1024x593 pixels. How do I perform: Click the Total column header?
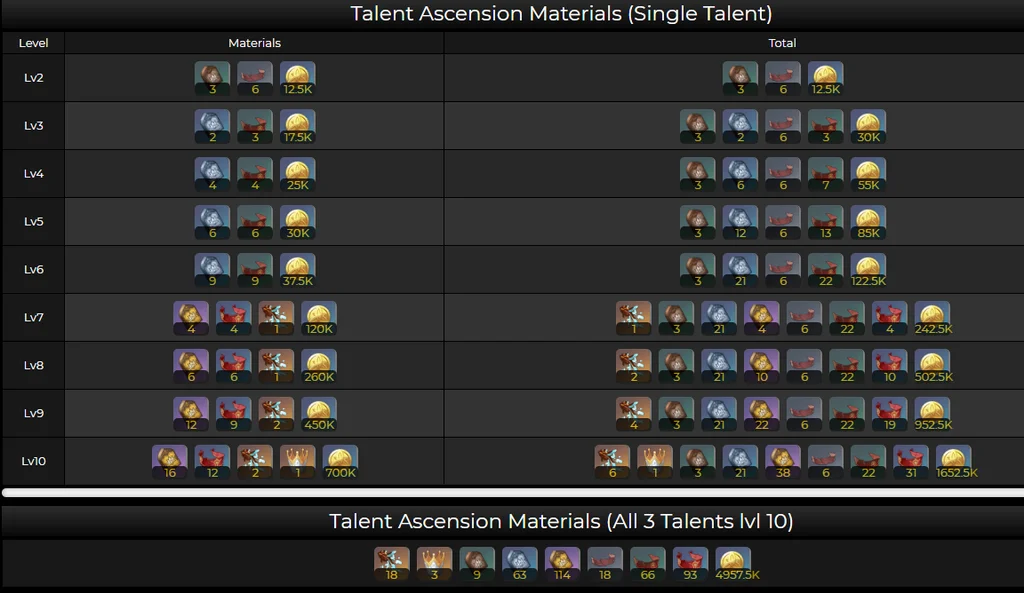tap(782, 43)
